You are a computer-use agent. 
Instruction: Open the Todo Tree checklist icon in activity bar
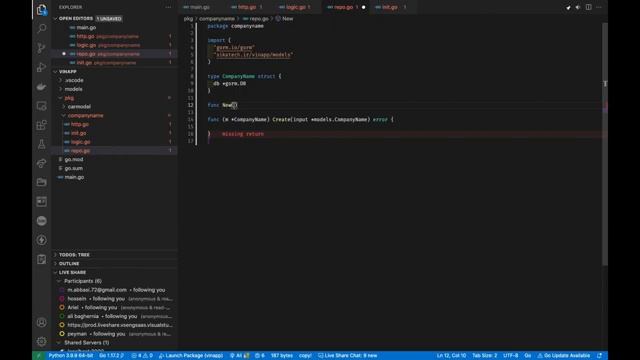click(41, 259)
